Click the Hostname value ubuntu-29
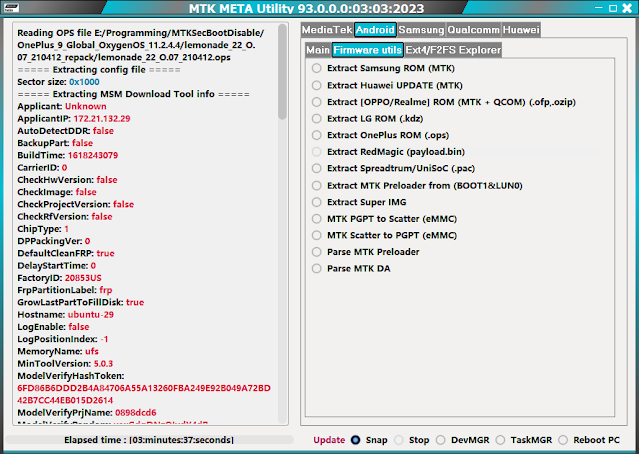The image size is (639, 454). point(90,315)
